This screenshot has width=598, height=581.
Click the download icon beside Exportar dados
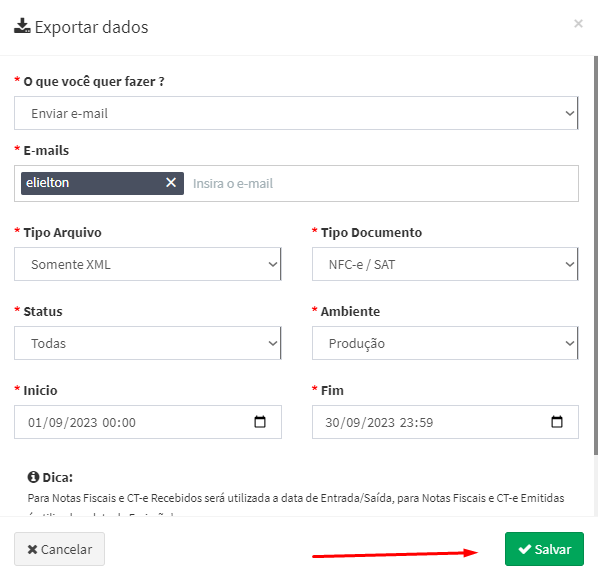(x=22, y=26)
